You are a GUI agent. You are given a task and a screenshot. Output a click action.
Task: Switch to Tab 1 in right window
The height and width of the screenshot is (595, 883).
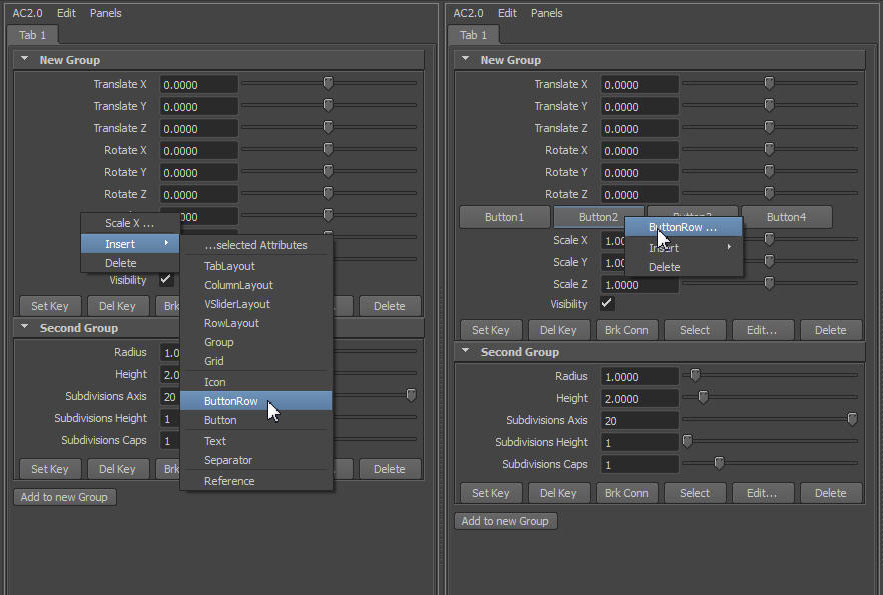473,35
